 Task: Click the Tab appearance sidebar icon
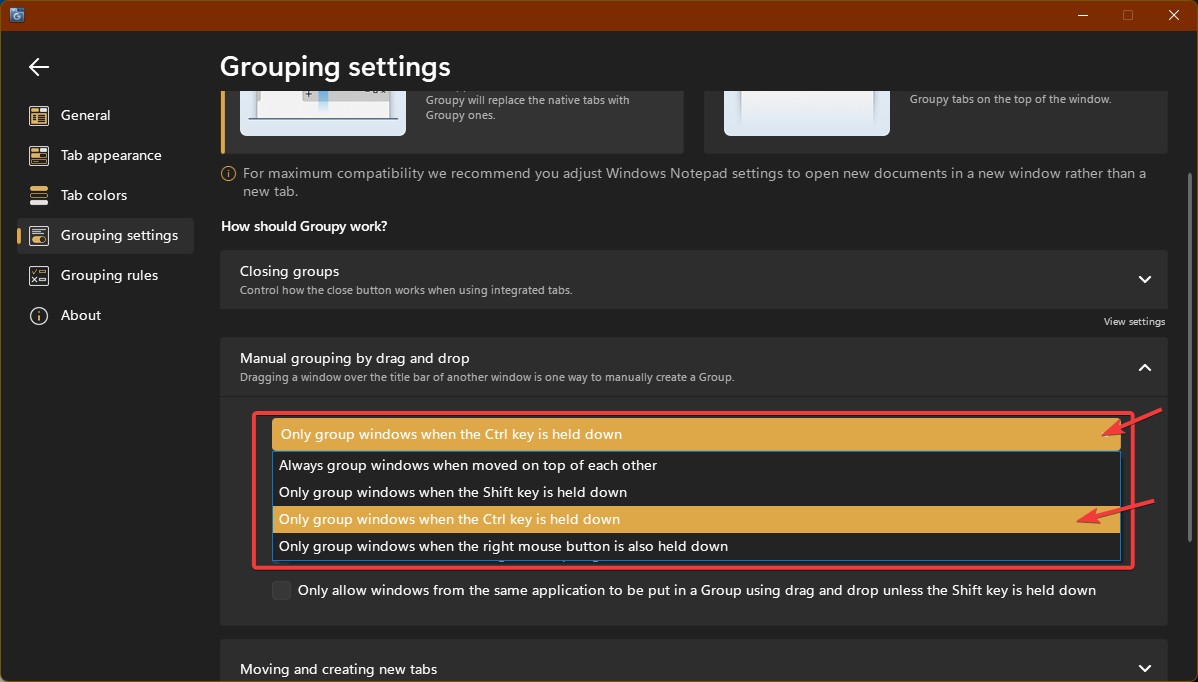click(39, 156)
